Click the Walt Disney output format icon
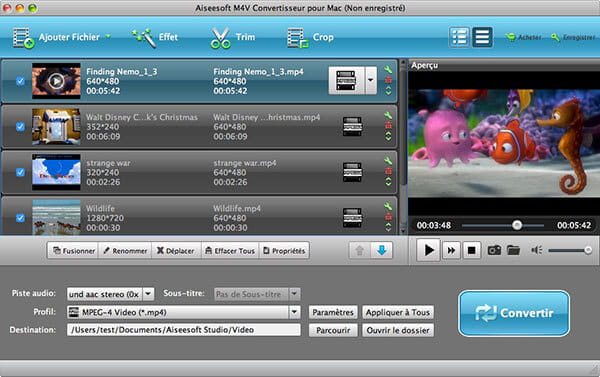Image resolution: width=600 pixels, height=377 pixels. pyautogui.click(x=352, y=126)
